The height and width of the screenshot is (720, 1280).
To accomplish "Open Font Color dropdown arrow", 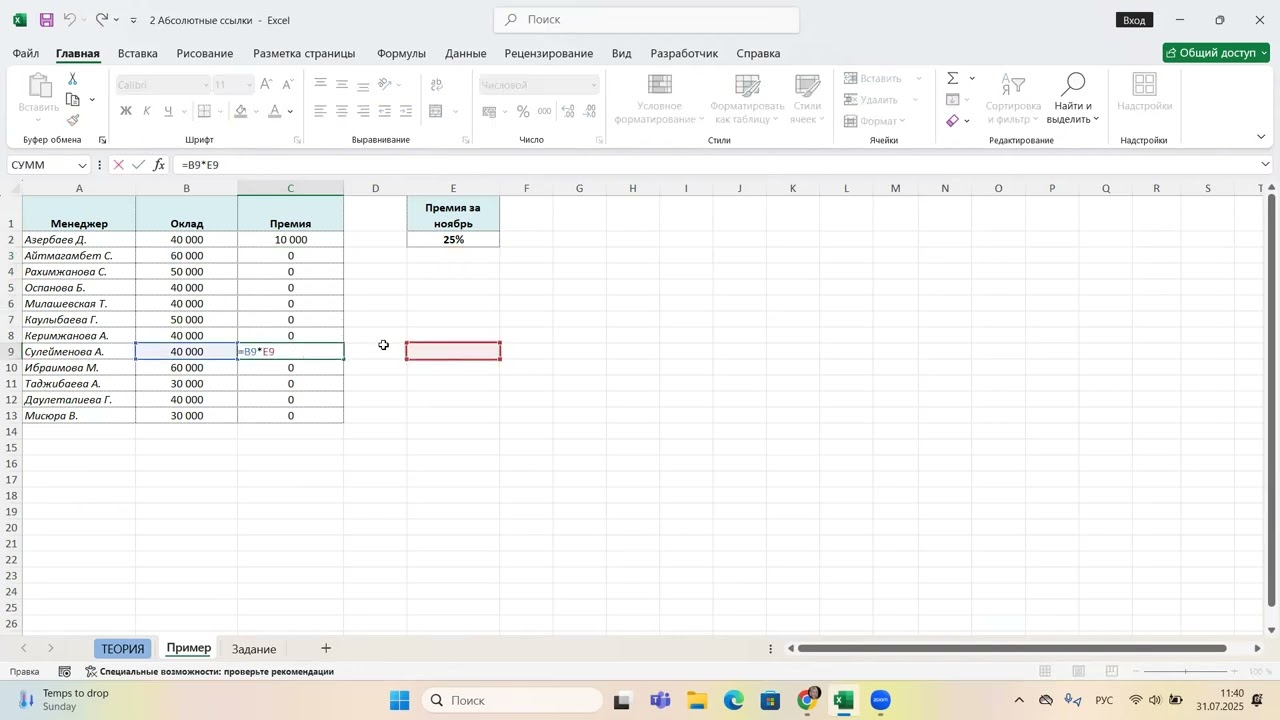I will pos(291,112).
